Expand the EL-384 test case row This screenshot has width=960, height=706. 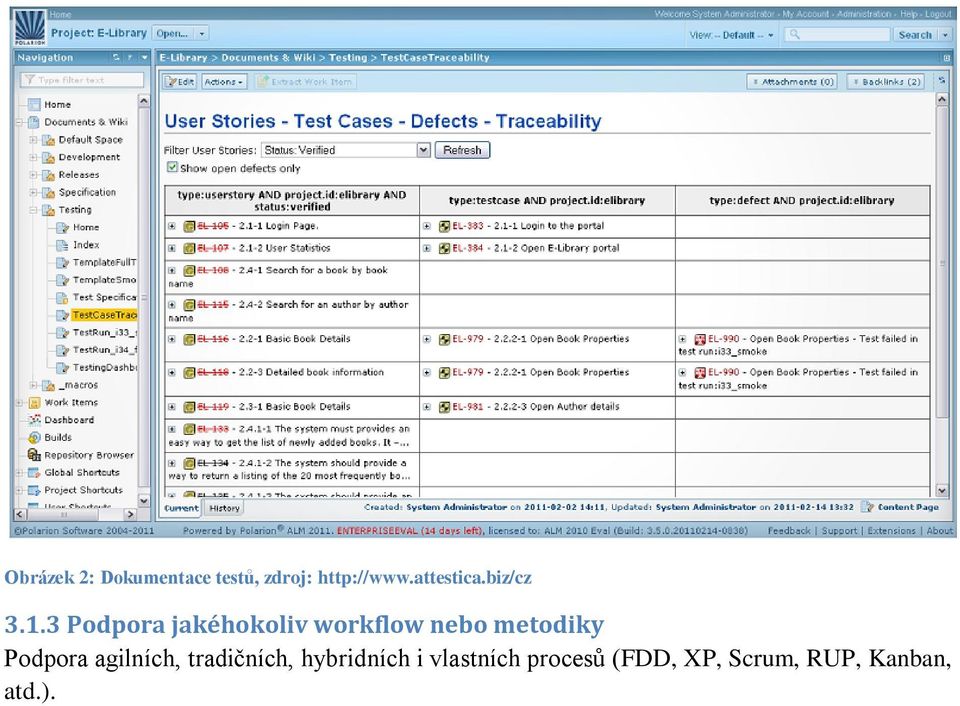click(x=427, y=248)
